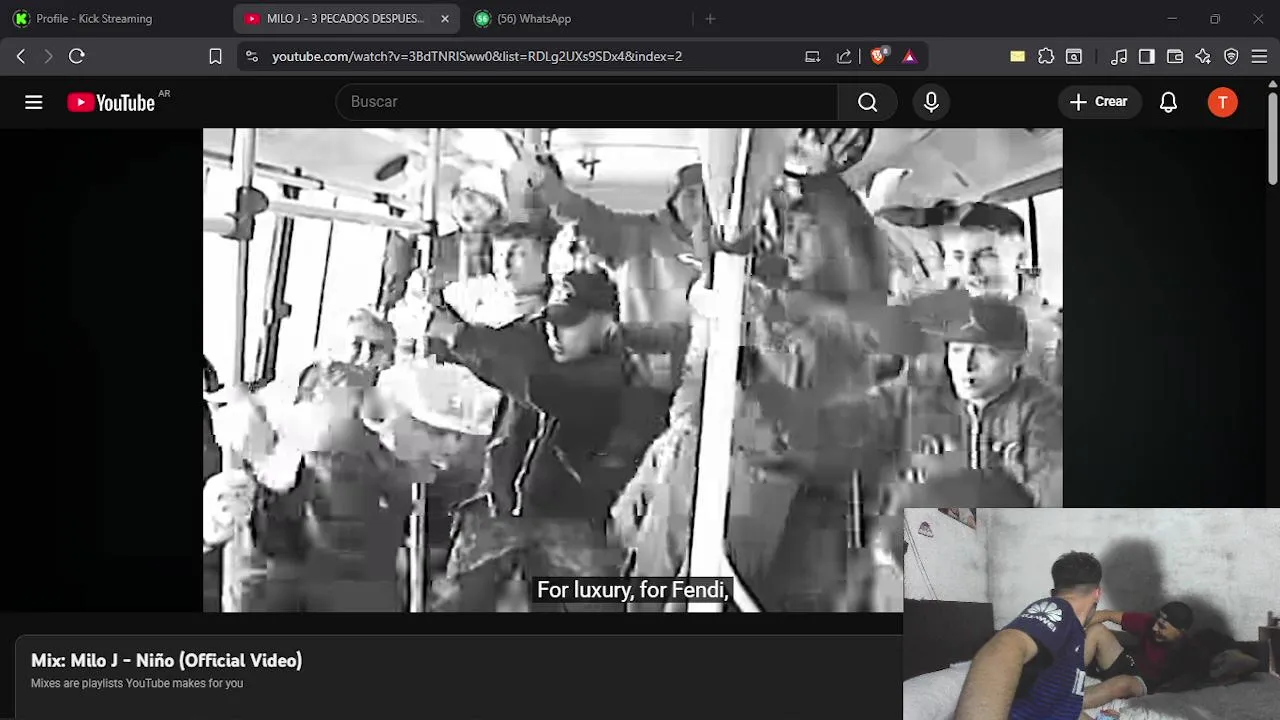This screenshot has height=720, width=1280.
Task: Click the 'For luxury, for Fendi,' subtitle
Action: tap(633, 590)
